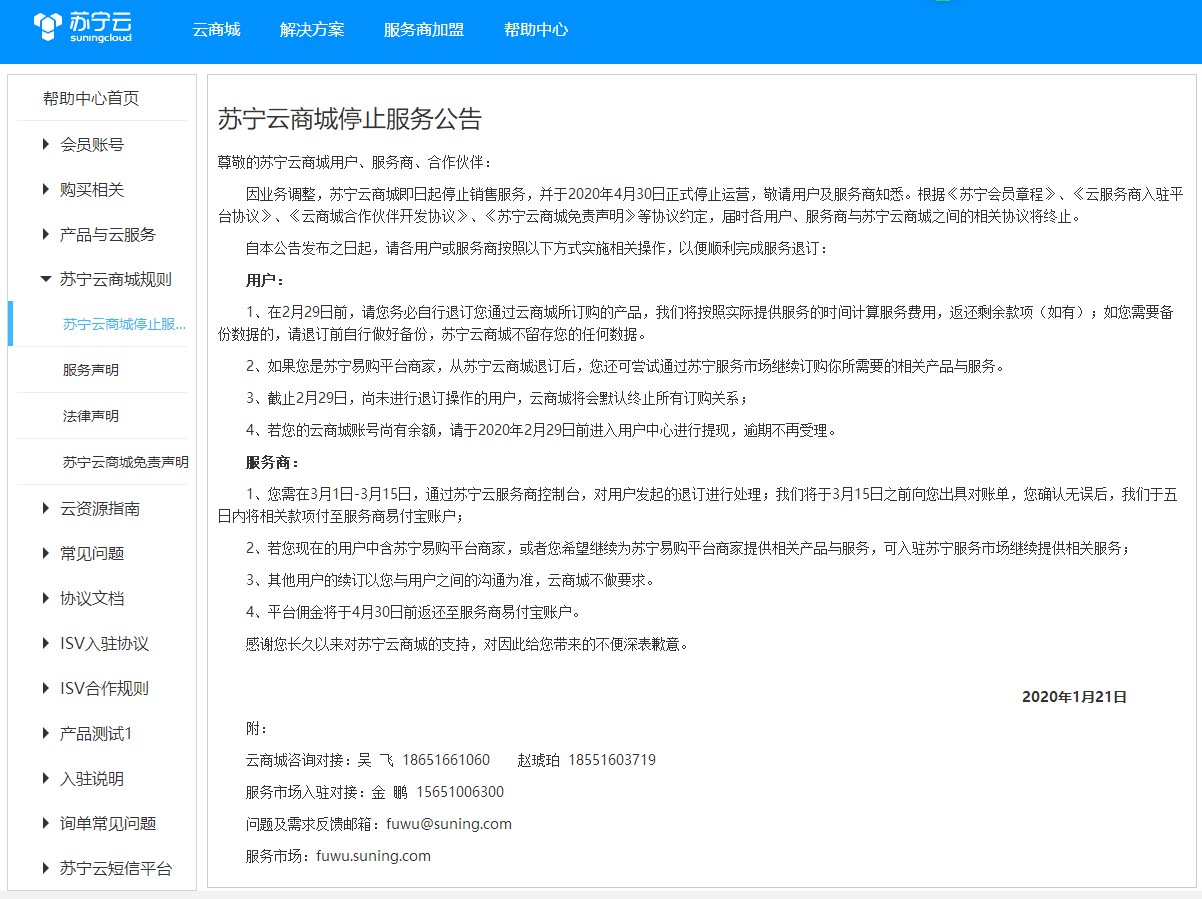Expand the 产品测试1 arrow
Screen dimensions: 1202x899
(46, 733)
